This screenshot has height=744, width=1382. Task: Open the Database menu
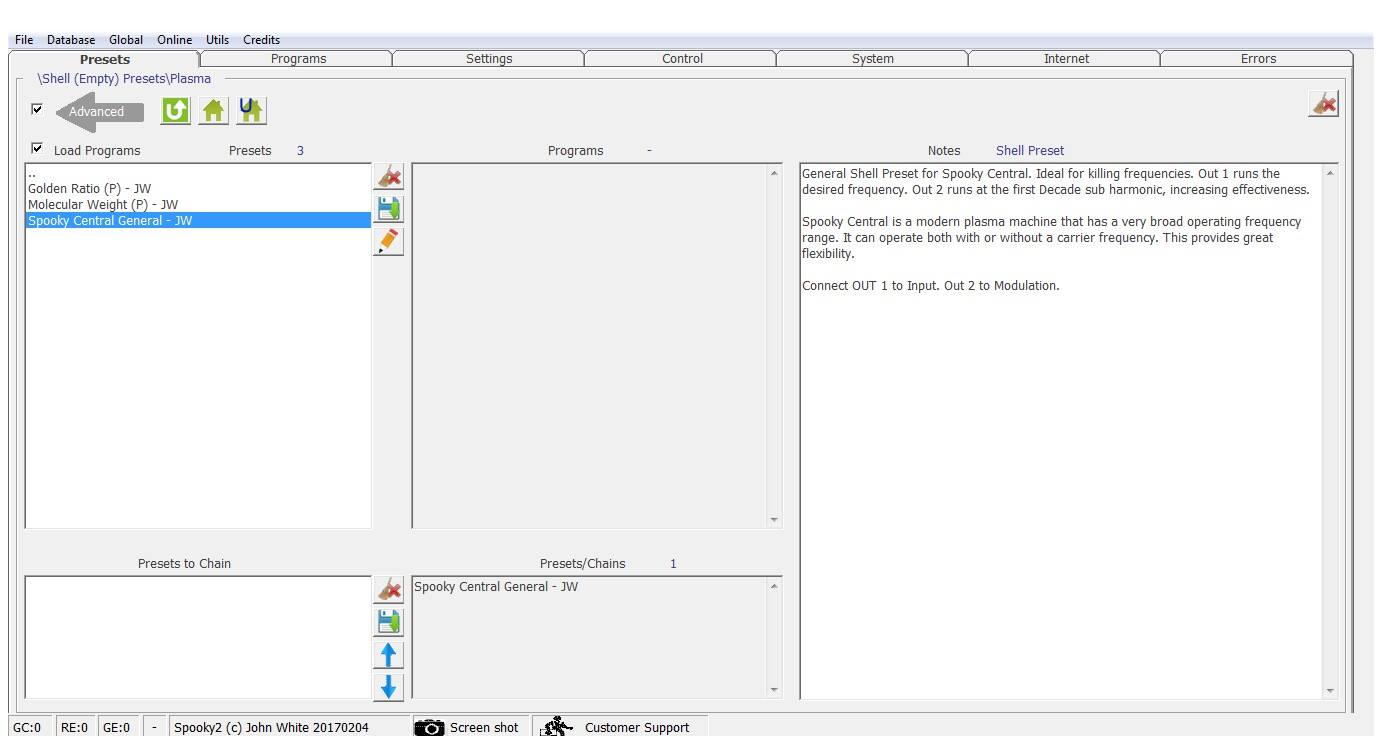(x=71, y=40)
